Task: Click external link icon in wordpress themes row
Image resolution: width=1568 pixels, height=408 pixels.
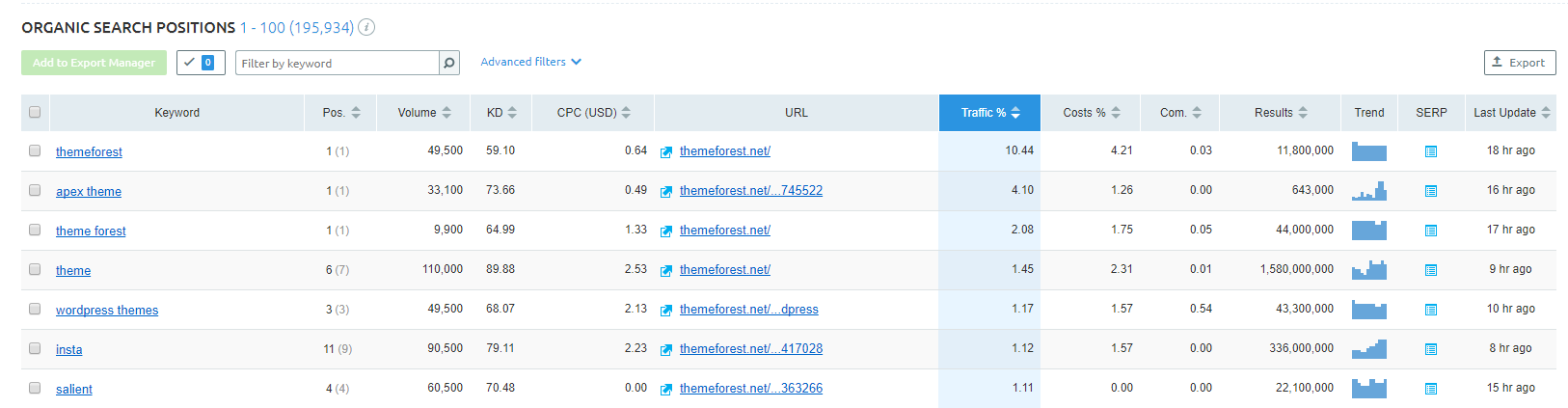Action: pos(666,311)
